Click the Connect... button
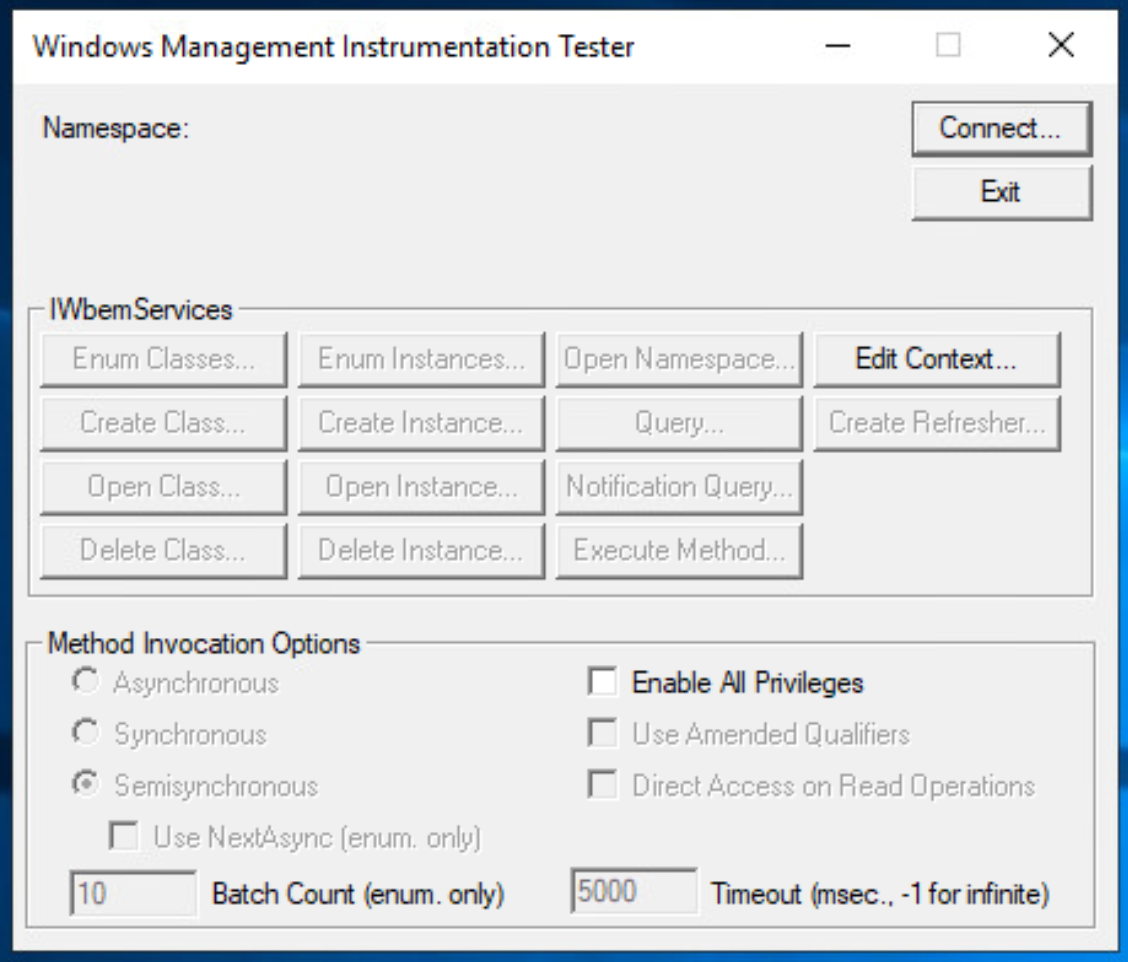1128x962 pixels. click(1001, 129)
